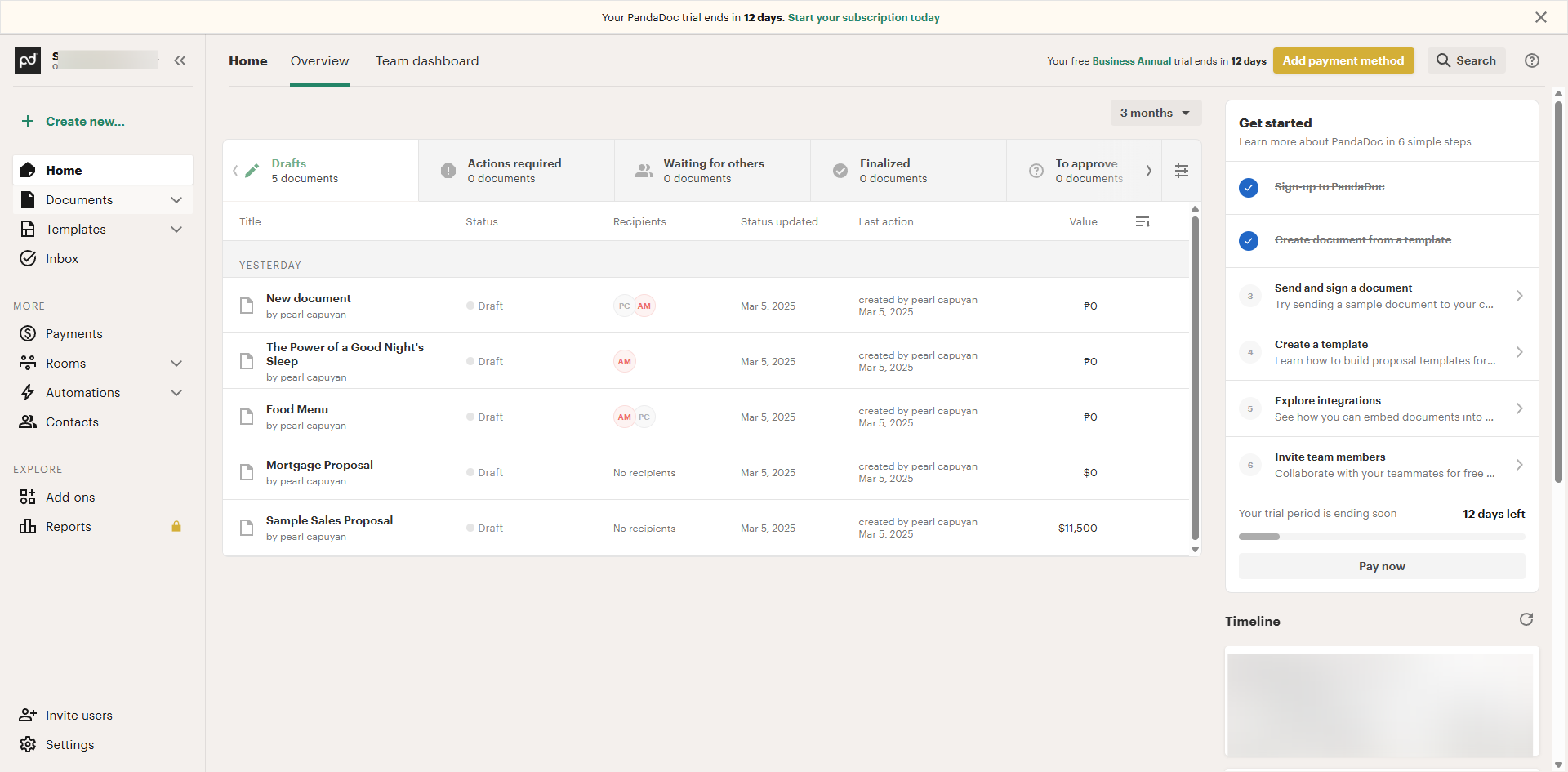Refresh the Timeline panel
The image size is (1568, 772).
[1526, 620]
